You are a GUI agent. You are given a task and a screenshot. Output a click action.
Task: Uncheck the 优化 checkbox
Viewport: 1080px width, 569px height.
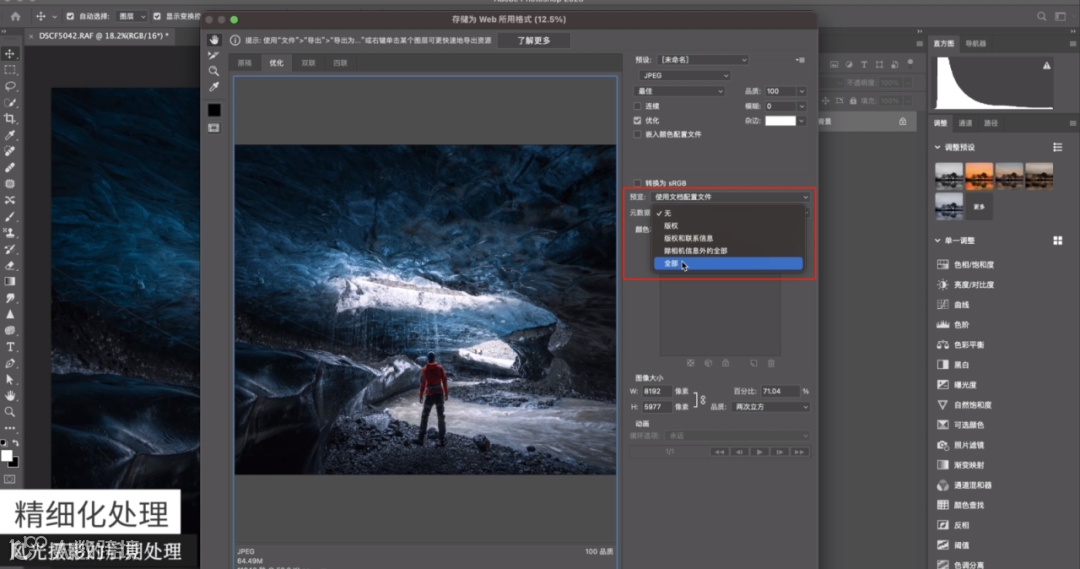[637, 121]
